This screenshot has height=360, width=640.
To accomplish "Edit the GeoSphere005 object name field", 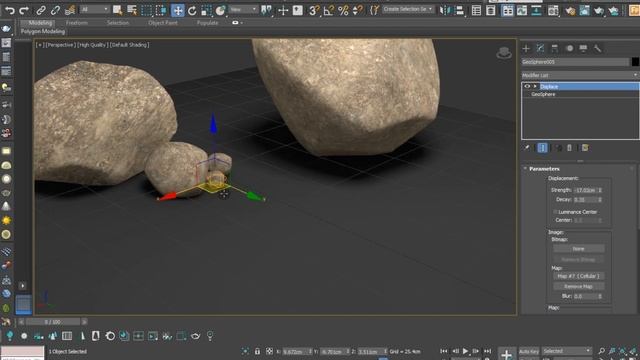I will tap(575, 62).
